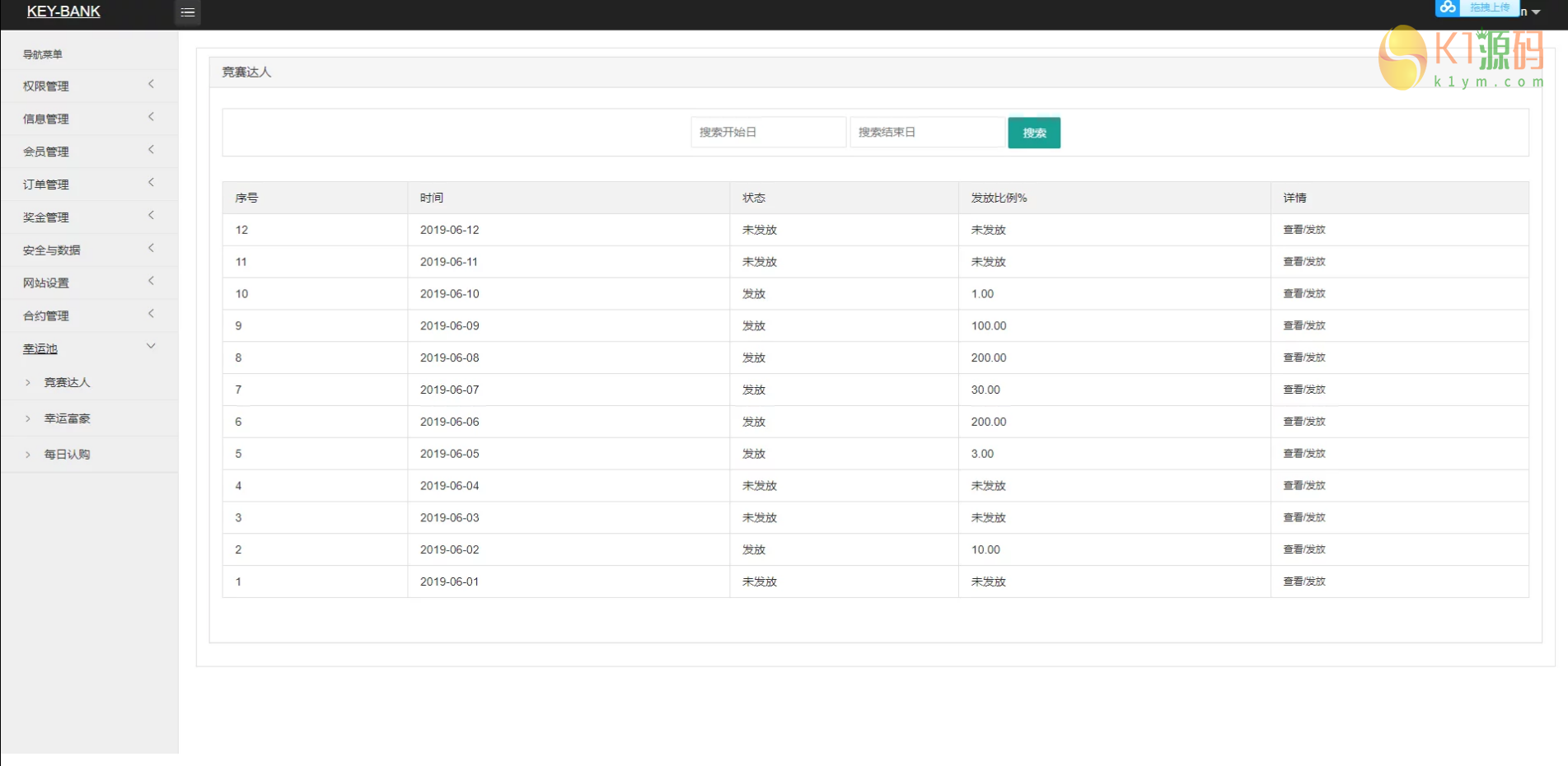This screenshot has height=766, width=1568.
Task: Select the 竞赛达人 submenu item
Action: coord(67,383)
